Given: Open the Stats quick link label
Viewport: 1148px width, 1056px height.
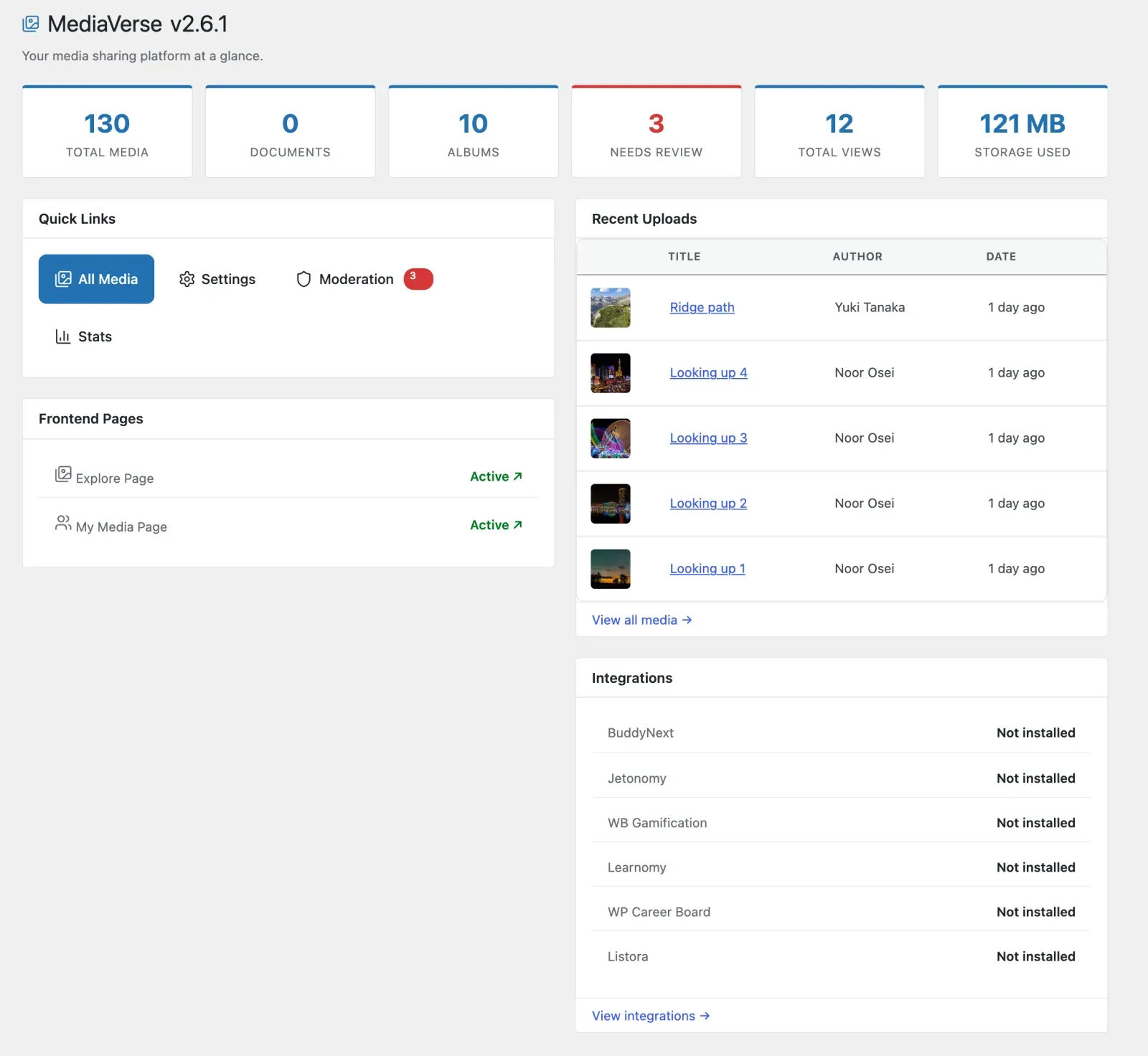Looking at the screenshot, I should click(95, 336).
